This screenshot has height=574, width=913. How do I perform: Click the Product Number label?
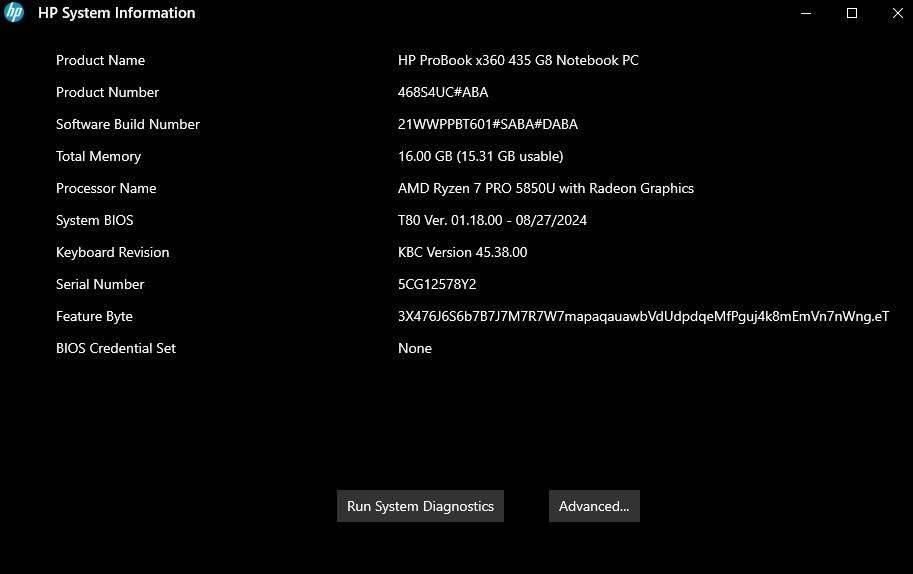tap(107, 92)
